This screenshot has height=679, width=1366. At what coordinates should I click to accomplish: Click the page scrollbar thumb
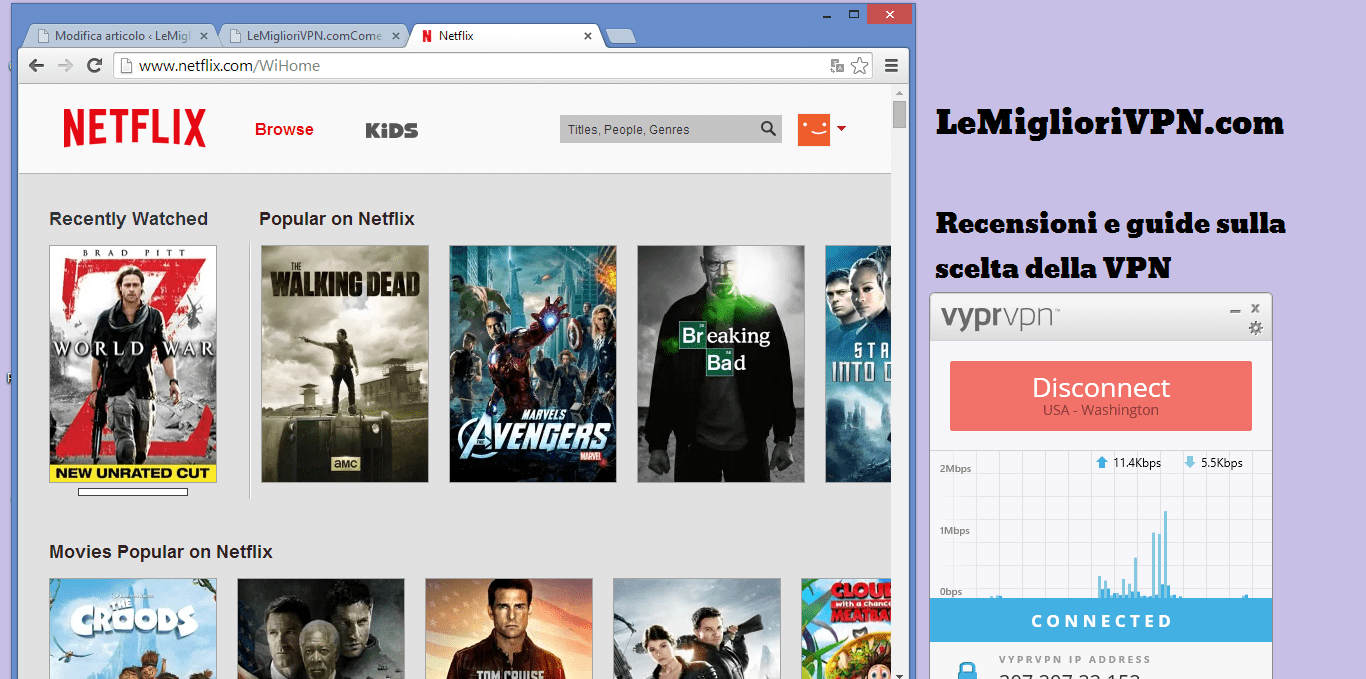pos(900,113)
